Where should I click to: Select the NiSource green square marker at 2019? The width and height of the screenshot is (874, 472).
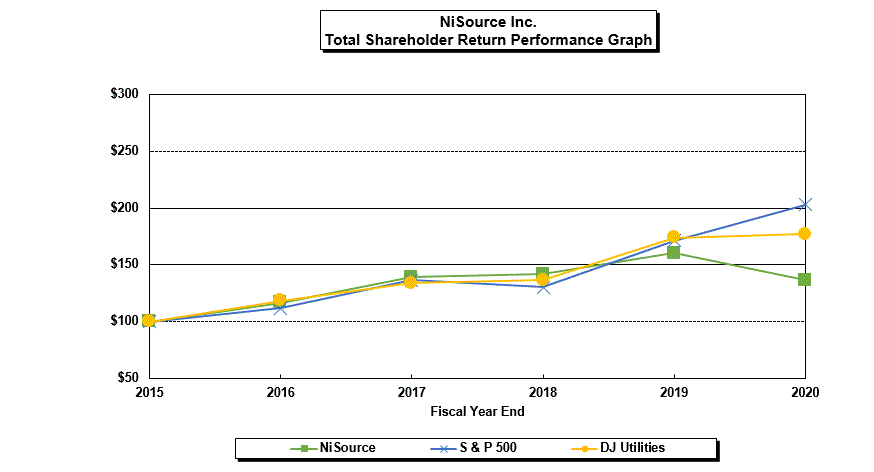pyautogui.click(x=673, y=253)
